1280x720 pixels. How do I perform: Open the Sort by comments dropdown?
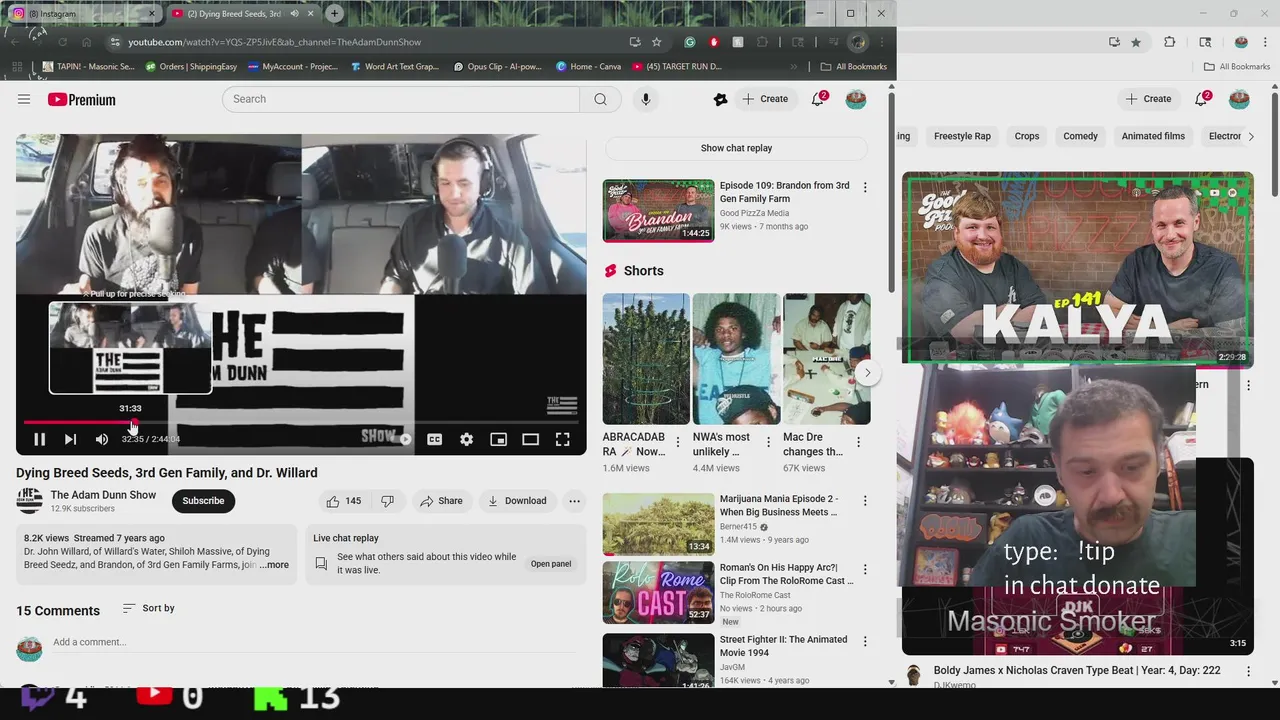(148, 608)
